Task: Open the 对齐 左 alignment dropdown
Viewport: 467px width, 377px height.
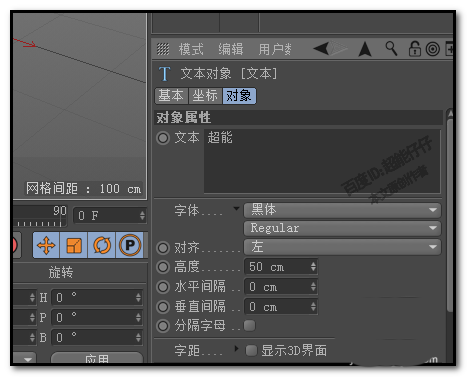Action: 342,247
